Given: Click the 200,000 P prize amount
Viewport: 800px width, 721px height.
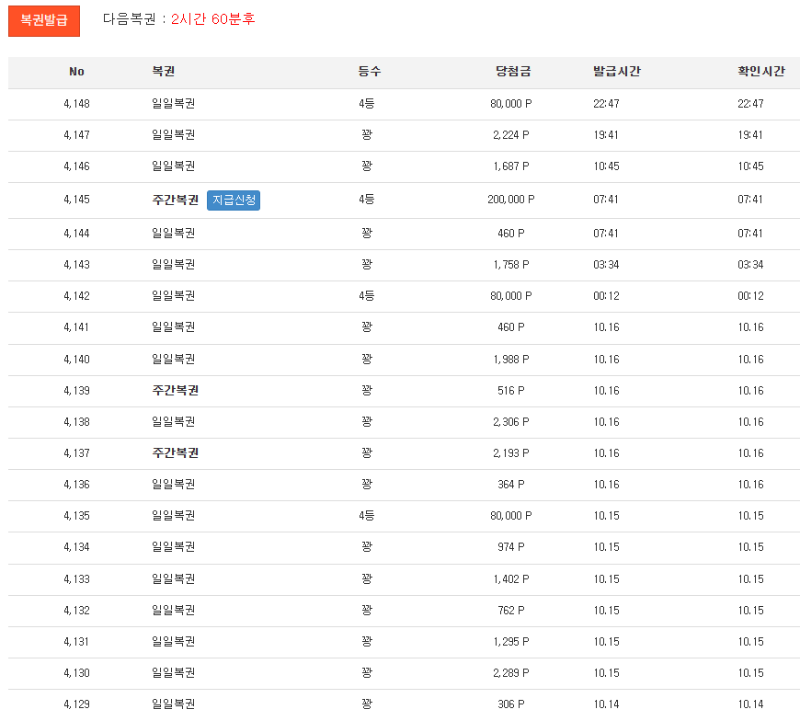Looking at the screenshot, I should tap(511, 200).
